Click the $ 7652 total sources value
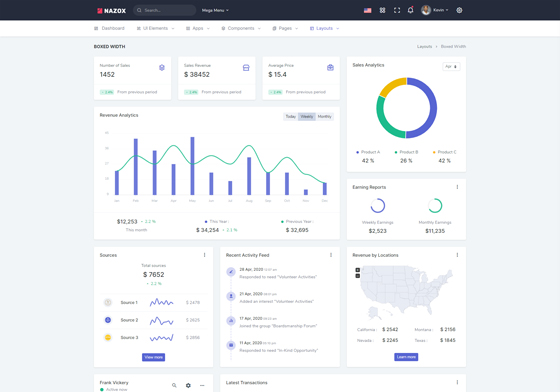This screenshot has width=560, height=392. [x=154, y=275]
